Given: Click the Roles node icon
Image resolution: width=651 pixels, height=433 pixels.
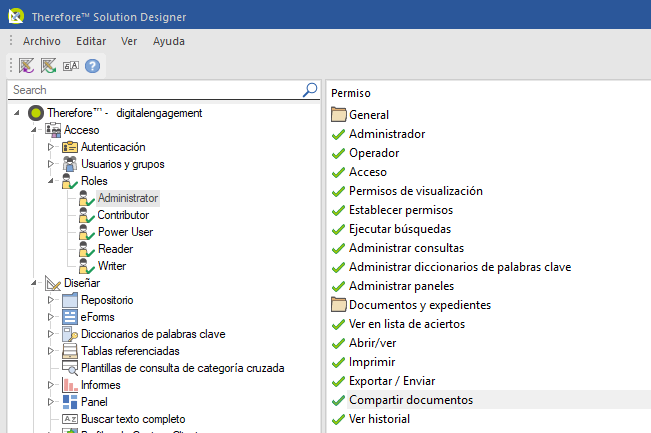Looking at the screenshot, I should click(70, 181).
